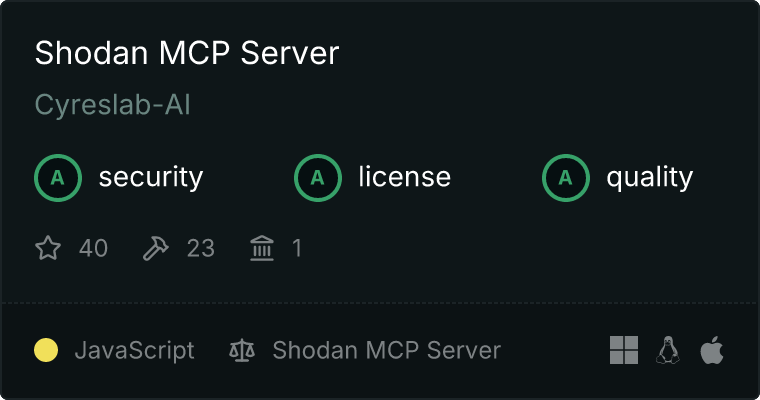Click the bank building resources icon

tap(262, 248)
